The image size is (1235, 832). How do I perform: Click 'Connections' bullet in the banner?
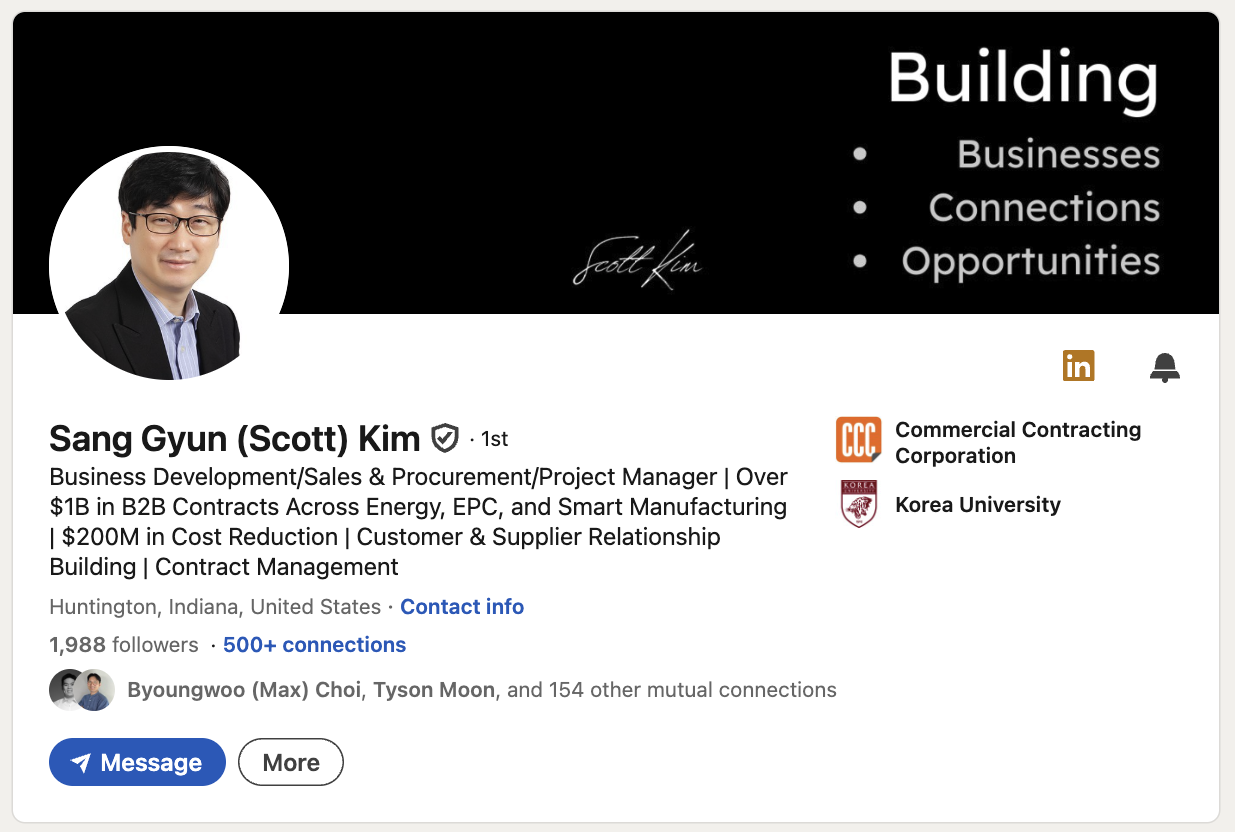pos(1044,207)
